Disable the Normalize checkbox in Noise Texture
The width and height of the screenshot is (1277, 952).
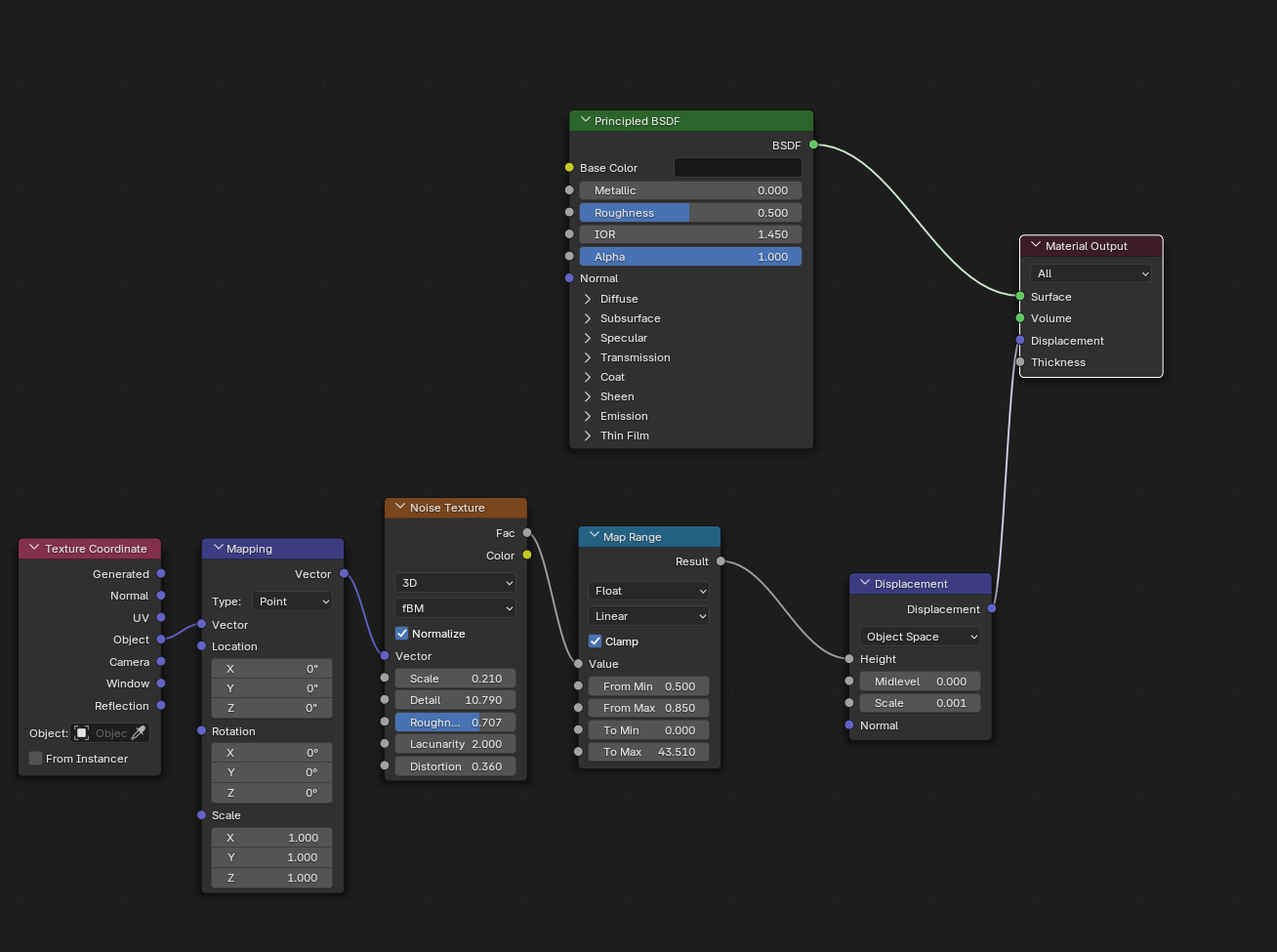402,634
